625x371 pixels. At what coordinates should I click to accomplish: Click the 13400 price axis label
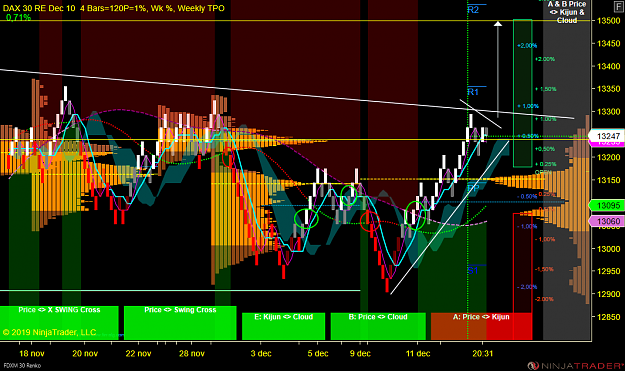(609, 66)
